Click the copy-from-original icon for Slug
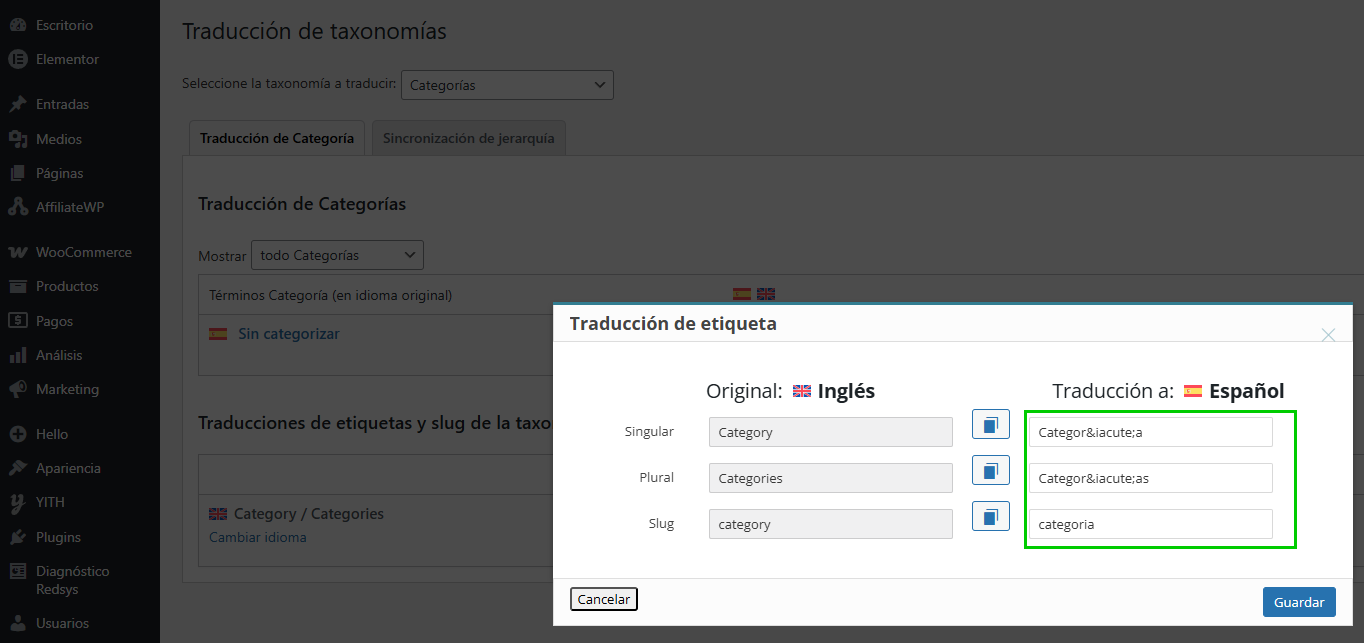This screenshot has height=643, width=1364. click(x=990, y=517)
